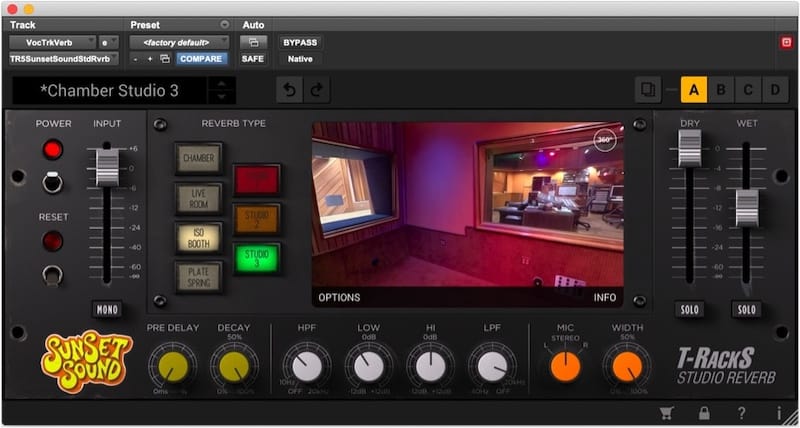
Task: Click the preset copy settings icon beside plus
Action: click(165, 59)
